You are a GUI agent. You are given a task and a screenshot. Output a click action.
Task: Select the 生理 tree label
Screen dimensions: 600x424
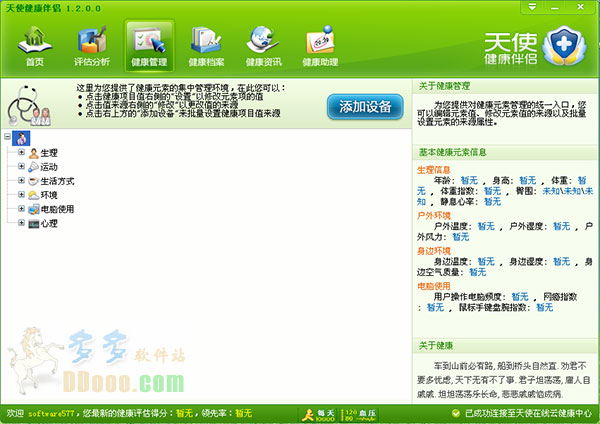[x=49, y=153]
